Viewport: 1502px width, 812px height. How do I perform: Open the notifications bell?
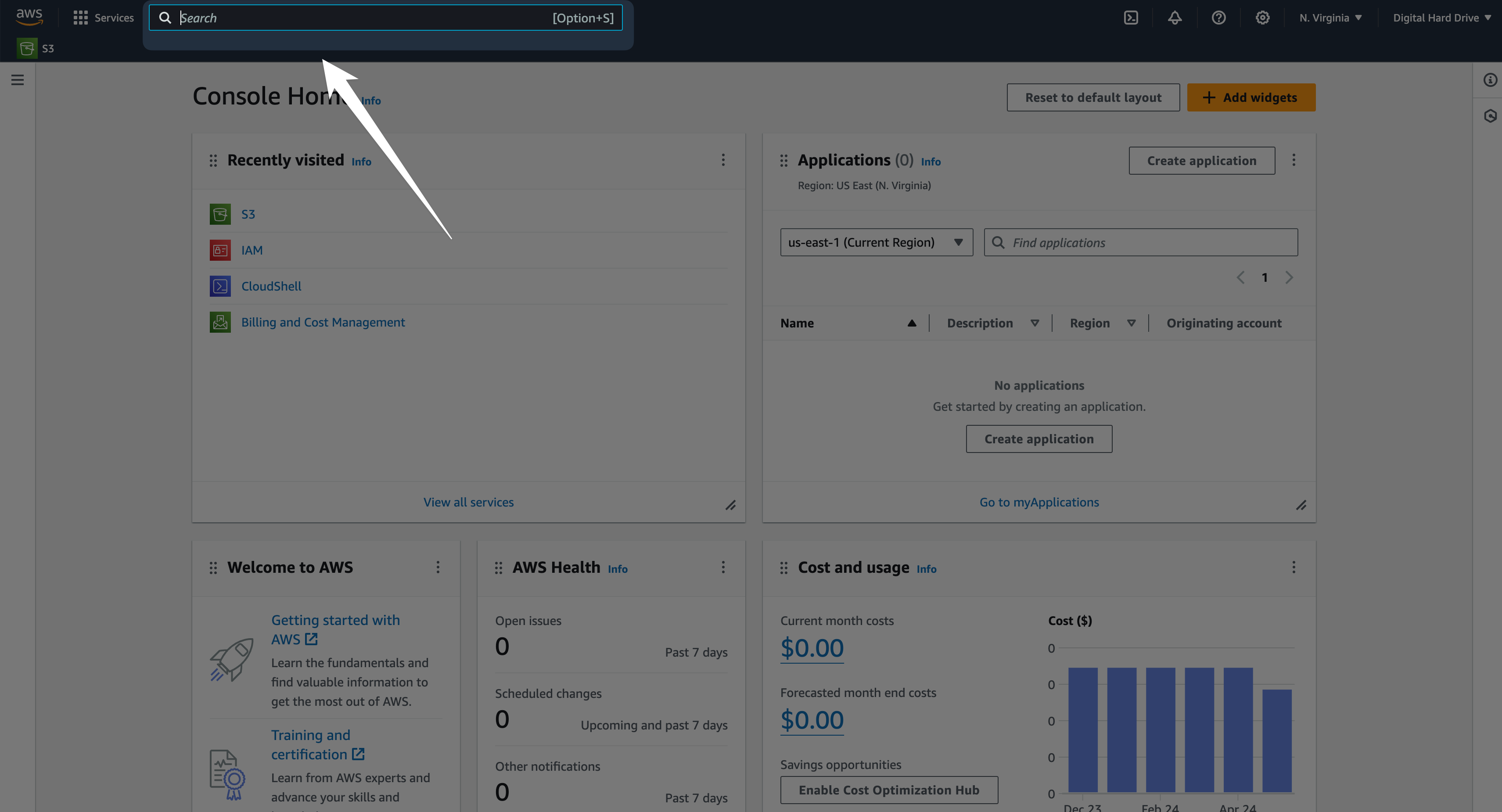tap(1174, 18)
